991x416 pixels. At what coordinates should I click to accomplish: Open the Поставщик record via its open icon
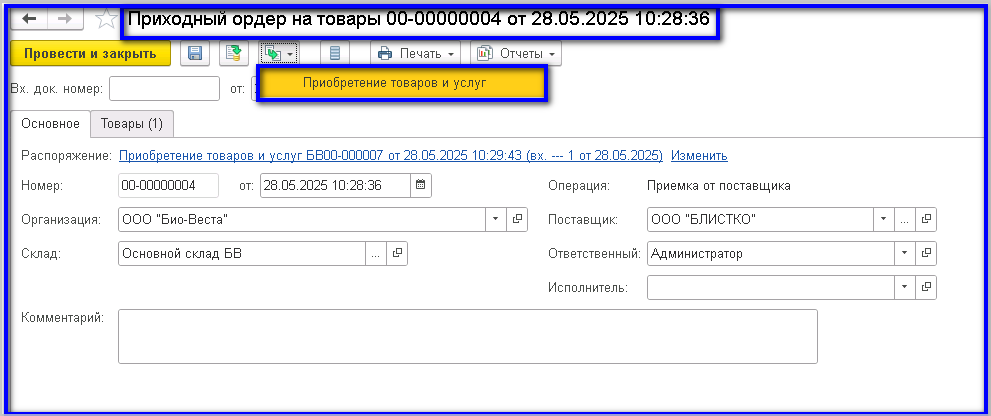click(x=927, y=219)
